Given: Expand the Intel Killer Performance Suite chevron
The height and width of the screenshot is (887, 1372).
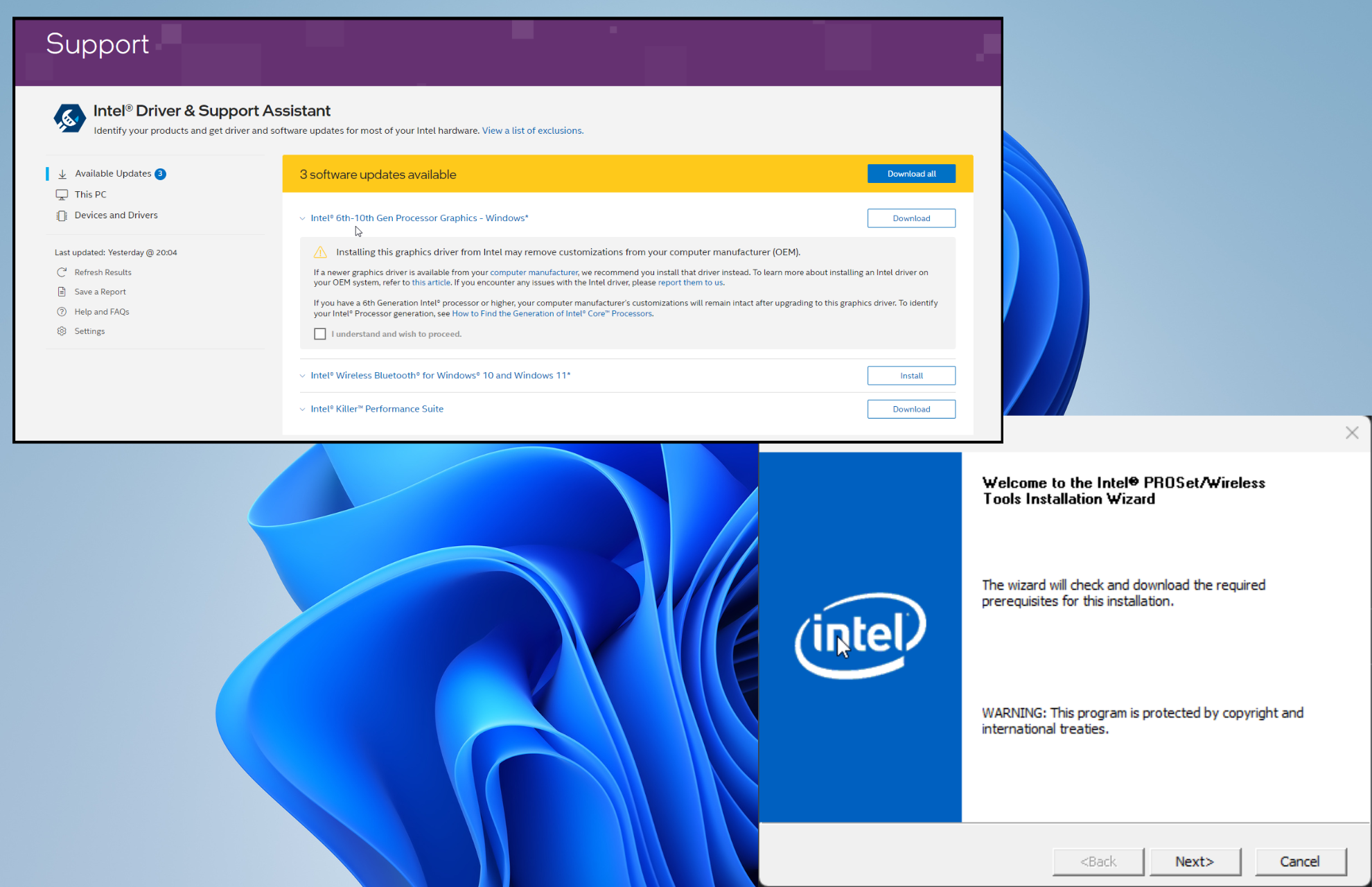Looking at the screenshot, I should coord(302,410).
